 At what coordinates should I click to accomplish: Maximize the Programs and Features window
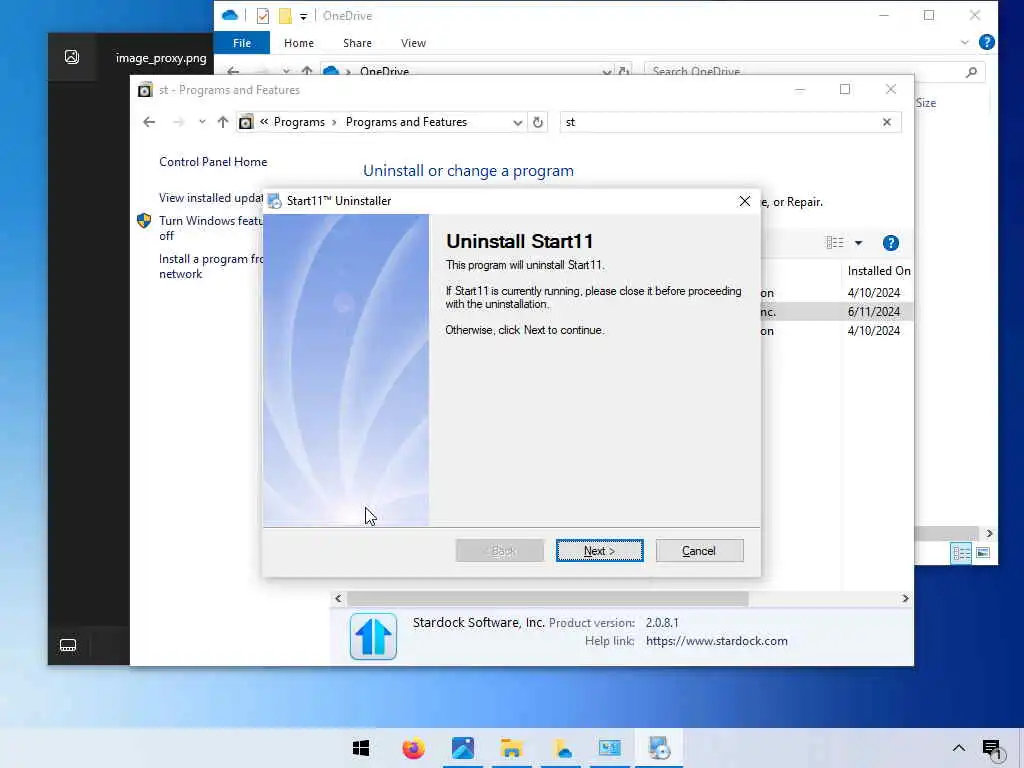click(x=845, y=89)
